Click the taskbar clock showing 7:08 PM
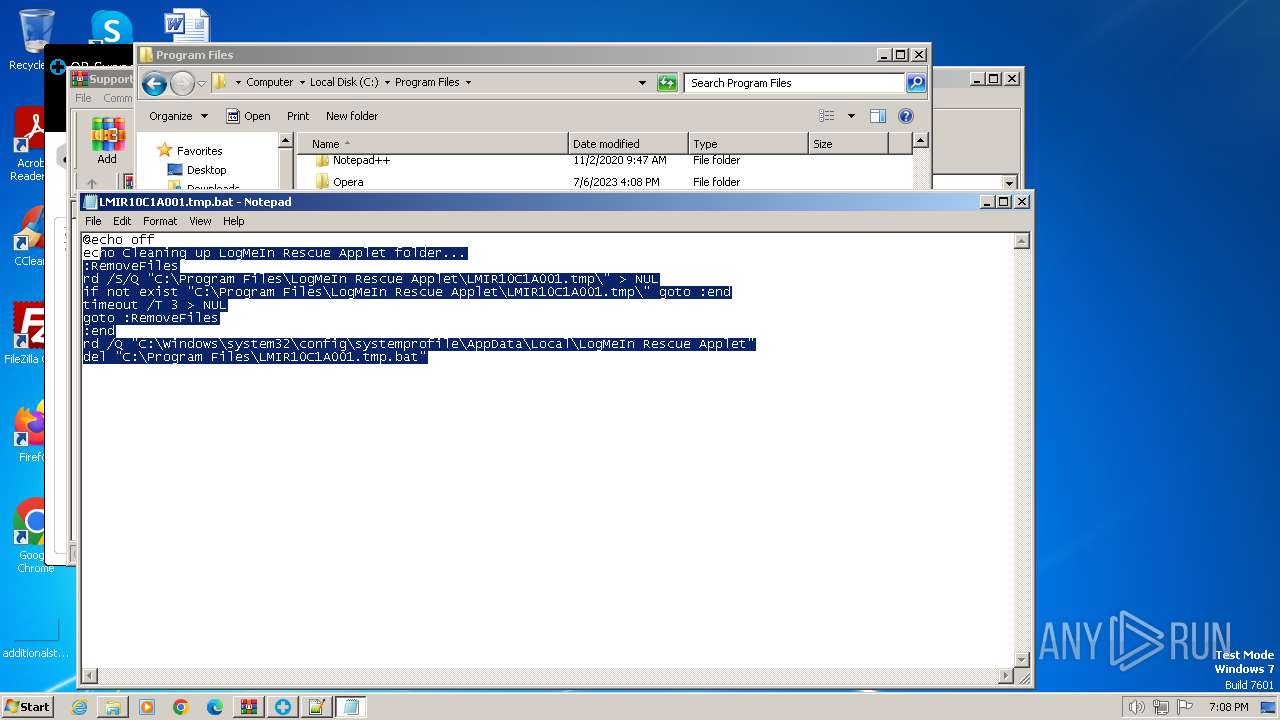The height and width of the screenshot is (720, 1280). tap(1228, 707)
